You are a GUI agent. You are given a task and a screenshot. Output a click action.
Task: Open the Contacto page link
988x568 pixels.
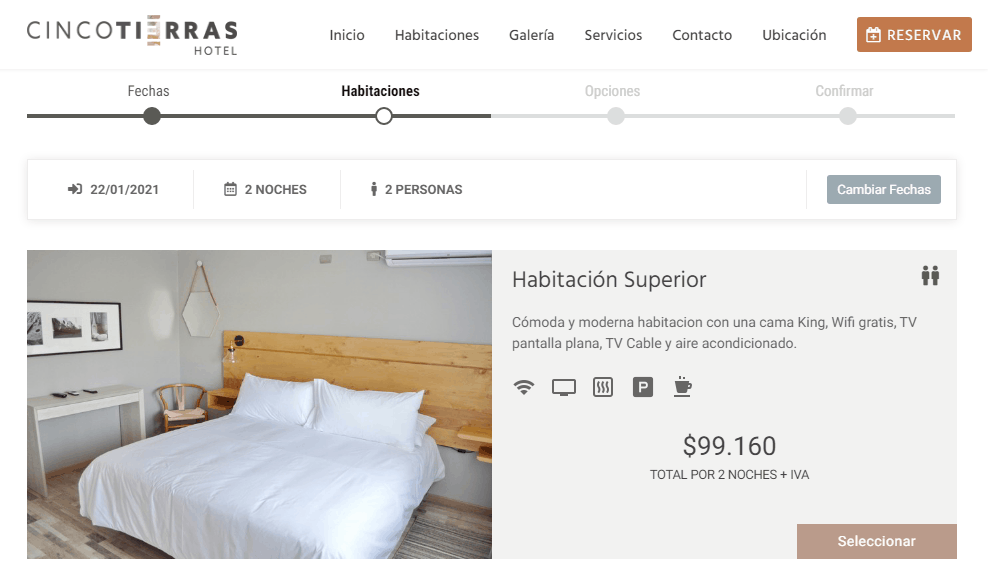click(x=702, y=35)
